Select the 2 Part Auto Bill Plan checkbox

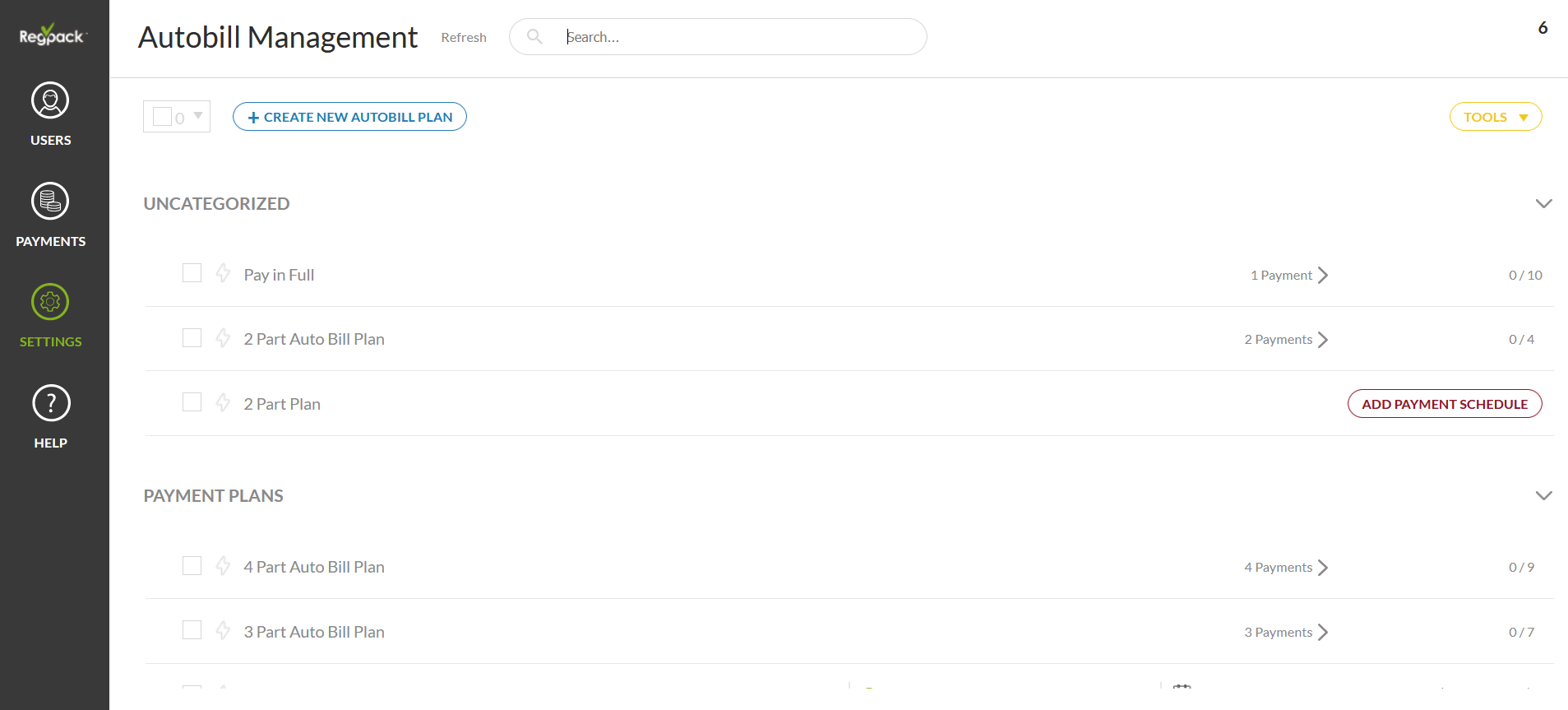192,338
